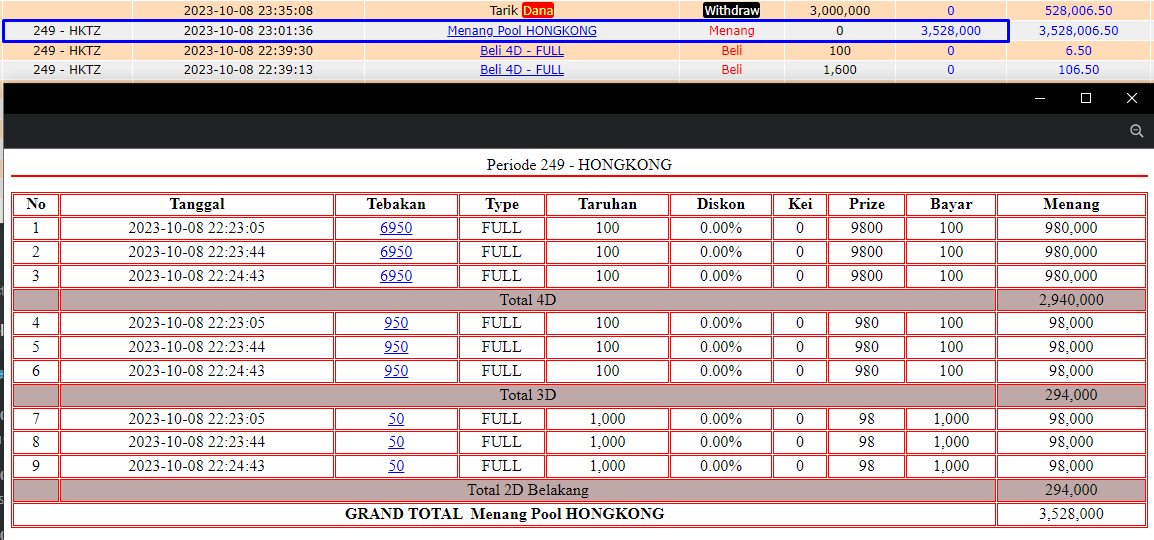Open tebakan 50 in row 8
The width and height of the screenshot is (1154, 540).
point(396,442)
